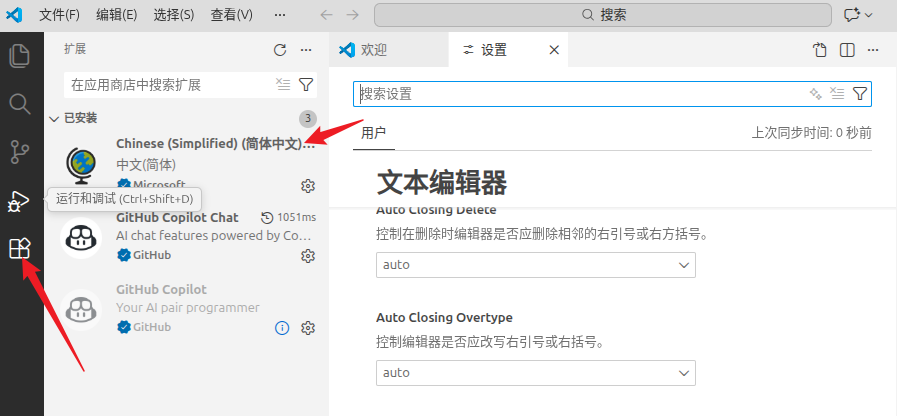Open GitHub Copilot Chat extension details
Viewport: 897px width, 416px height.
tap(177, 217)
